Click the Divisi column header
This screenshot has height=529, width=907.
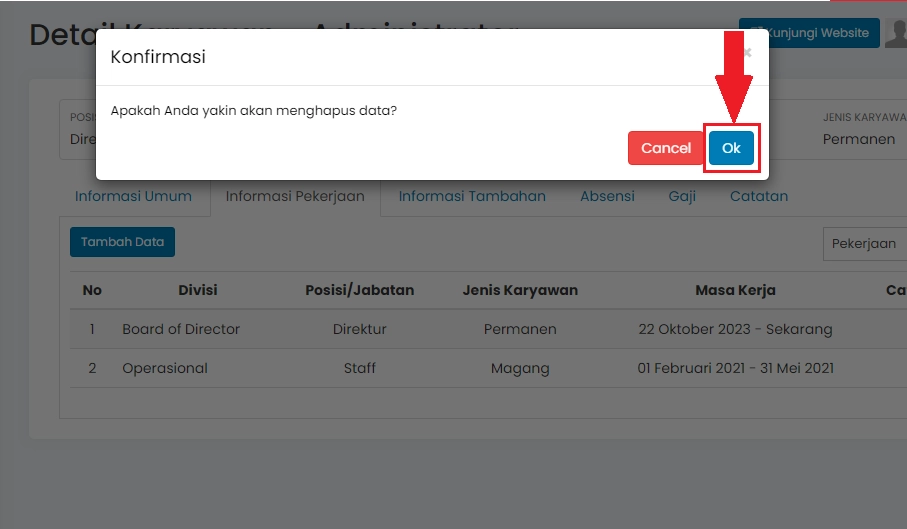click(x=198, y=290)
